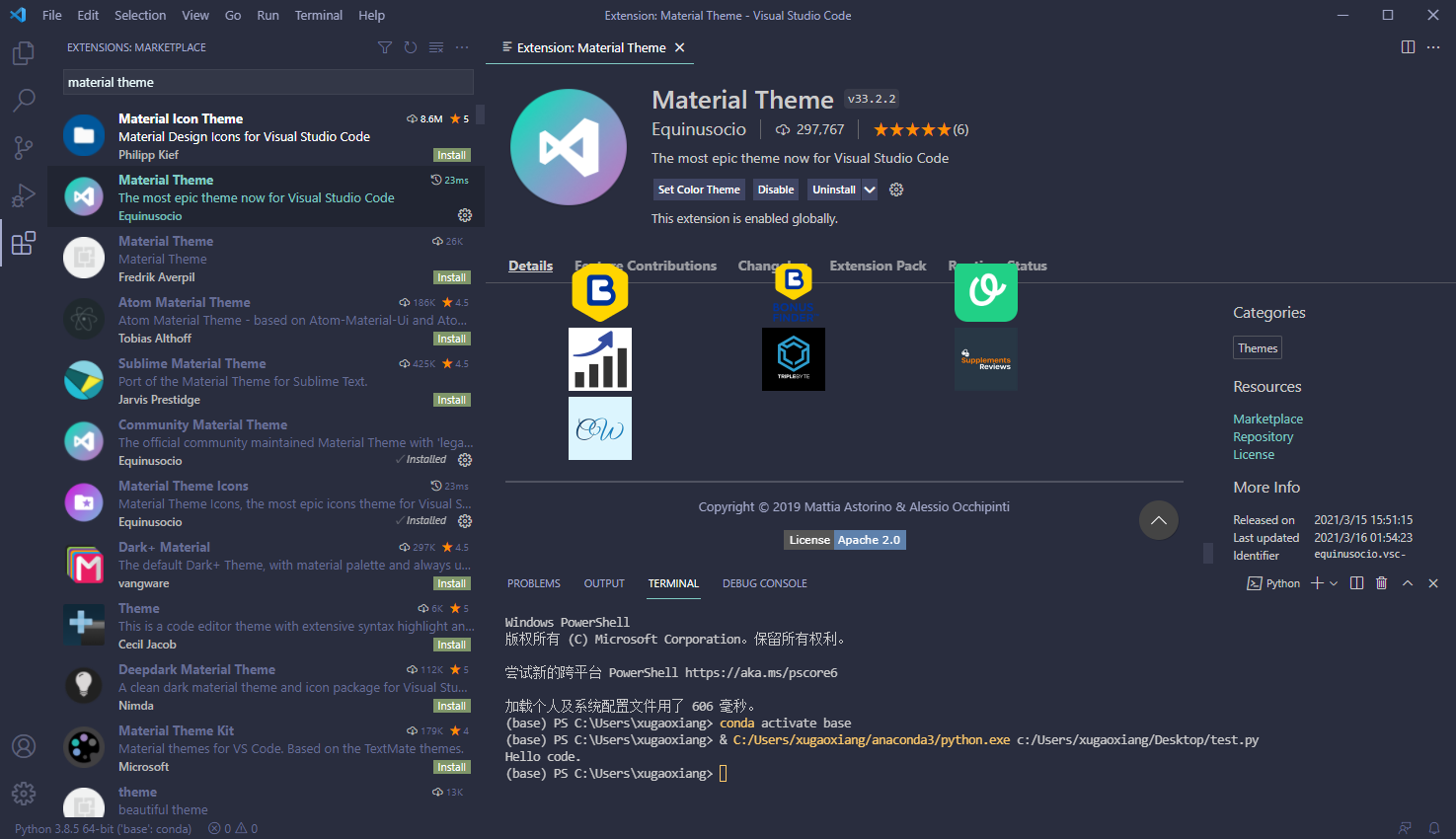The image size is (1456, 839).
Task: Kill the terminal with trash icon
Action: (1382, 583)
